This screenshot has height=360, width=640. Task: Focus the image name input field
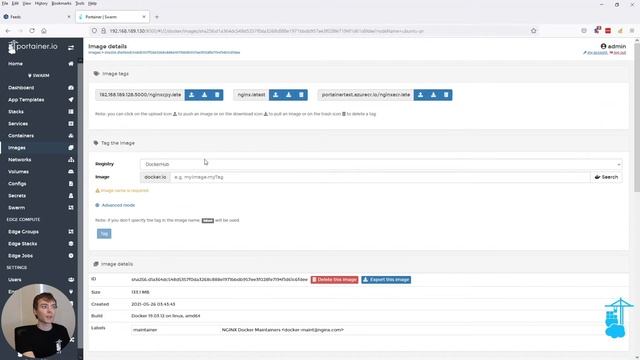(380, 177)
